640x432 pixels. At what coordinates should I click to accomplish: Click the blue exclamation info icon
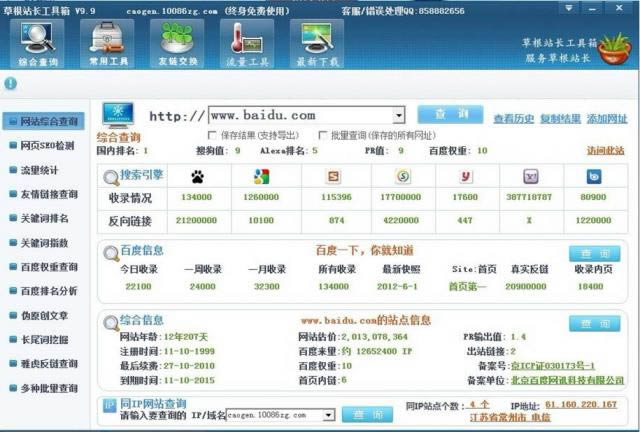click(11, 83)
